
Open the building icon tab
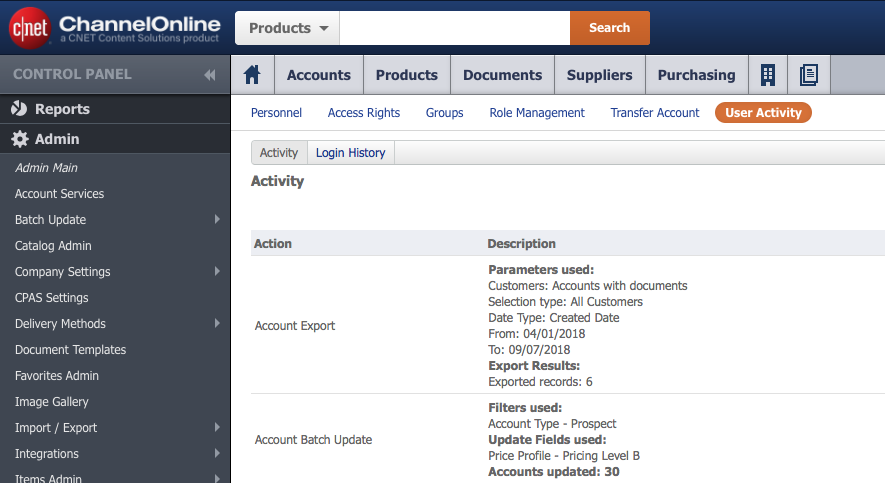pyautogui.click(x=768, y=75)
